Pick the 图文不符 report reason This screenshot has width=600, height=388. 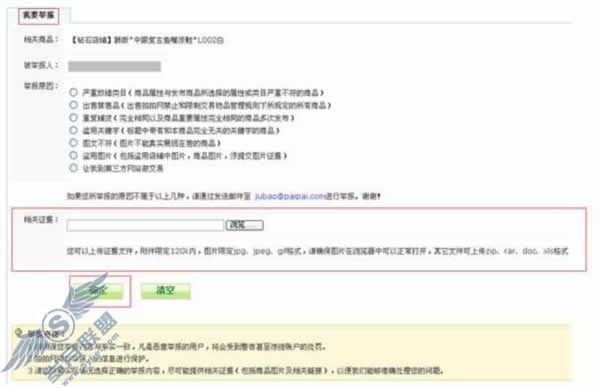click(73, 143)
